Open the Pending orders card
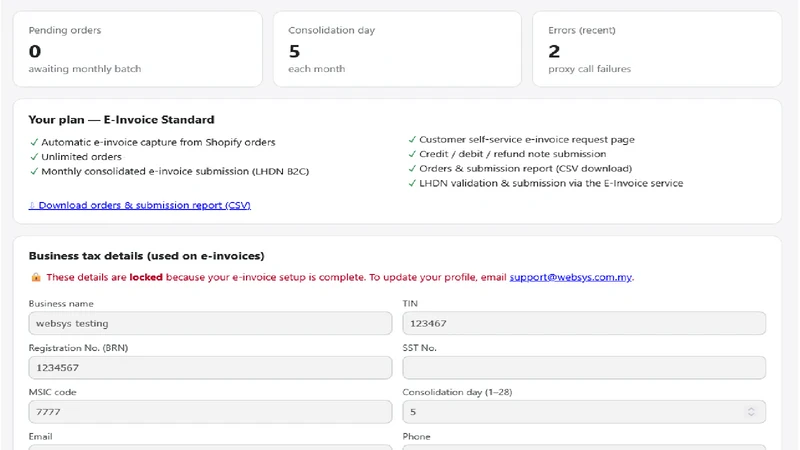The image size is (800, 450). (x=138, y=49)
